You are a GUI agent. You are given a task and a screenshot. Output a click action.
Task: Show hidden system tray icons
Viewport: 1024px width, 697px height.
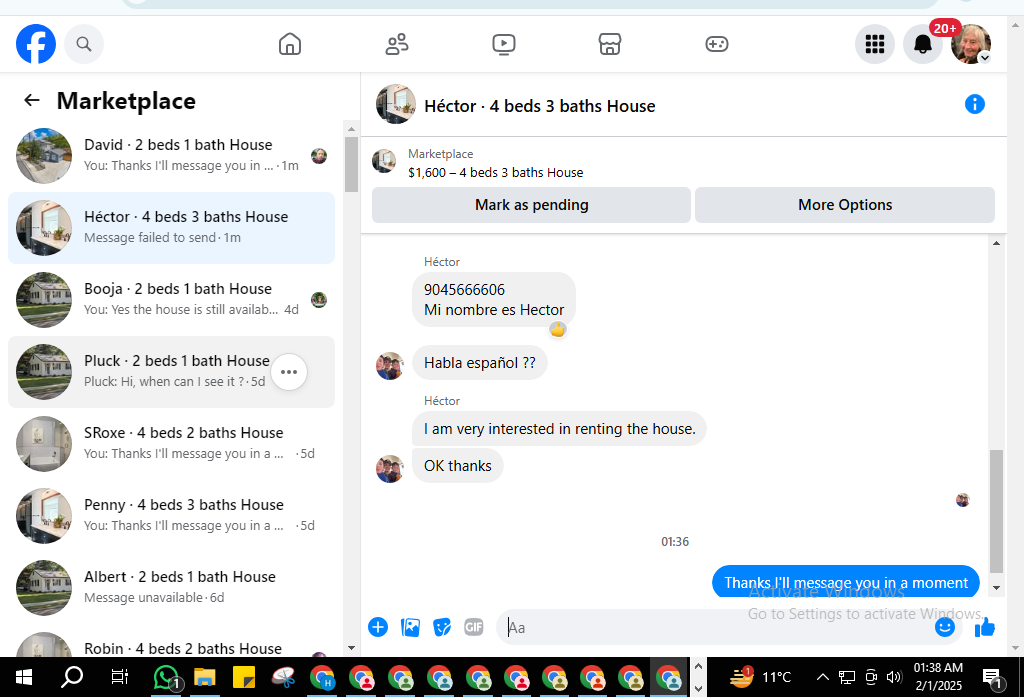click(823, 677)
